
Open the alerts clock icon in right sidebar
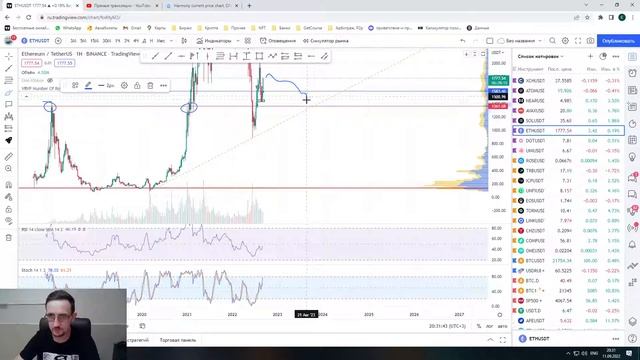click(632, 73)
